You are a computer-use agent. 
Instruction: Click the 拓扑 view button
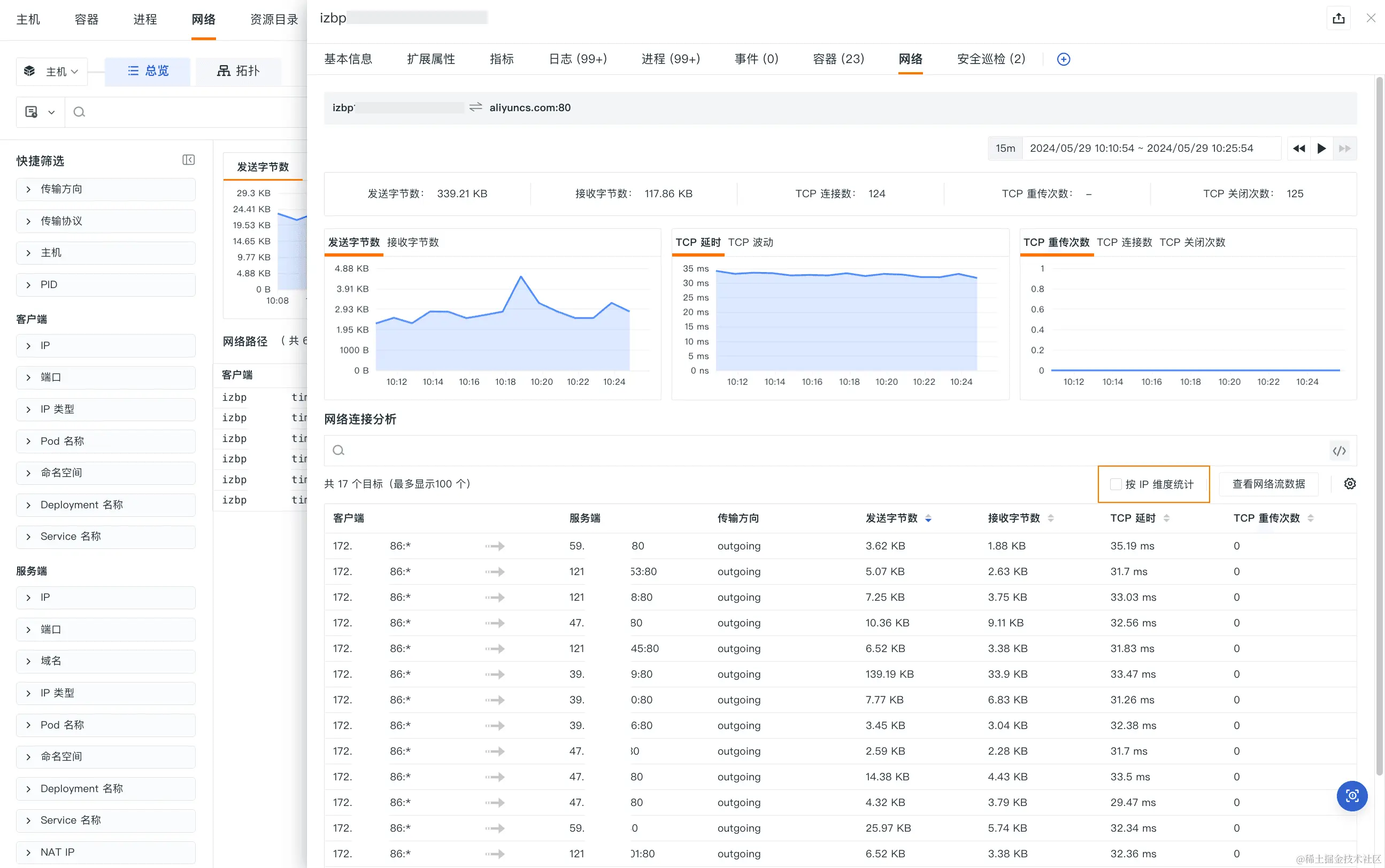238,71
